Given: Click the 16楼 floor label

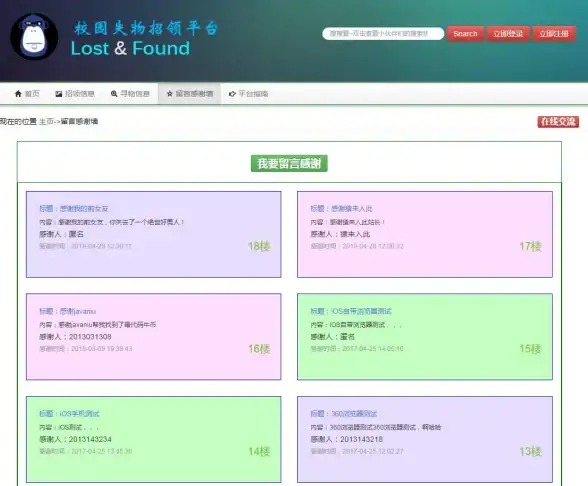Looking at the screenshot, I should tap(259, 349).
